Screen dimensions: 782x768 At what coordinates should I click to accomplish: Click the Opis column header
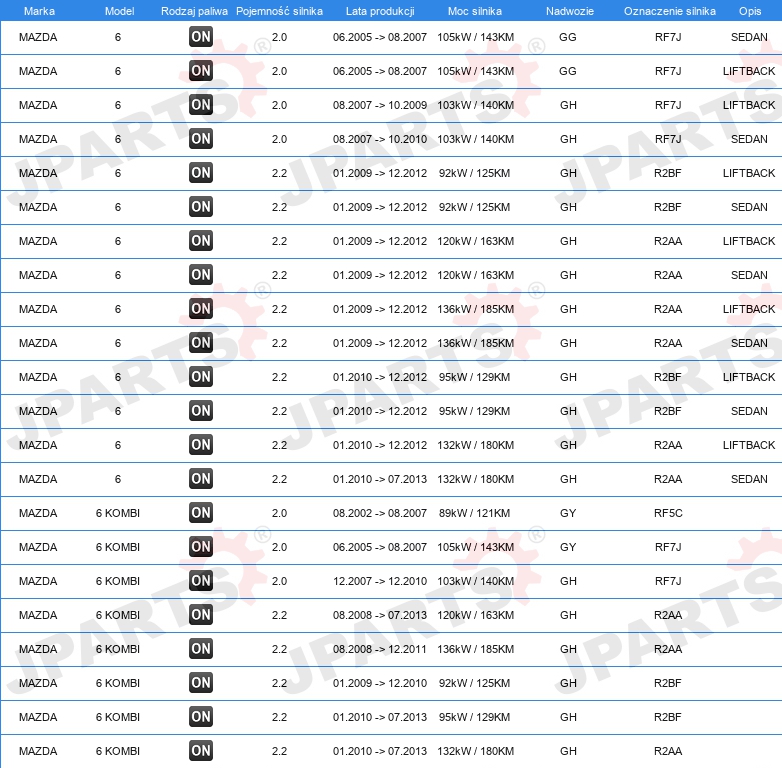click(750, 11)
